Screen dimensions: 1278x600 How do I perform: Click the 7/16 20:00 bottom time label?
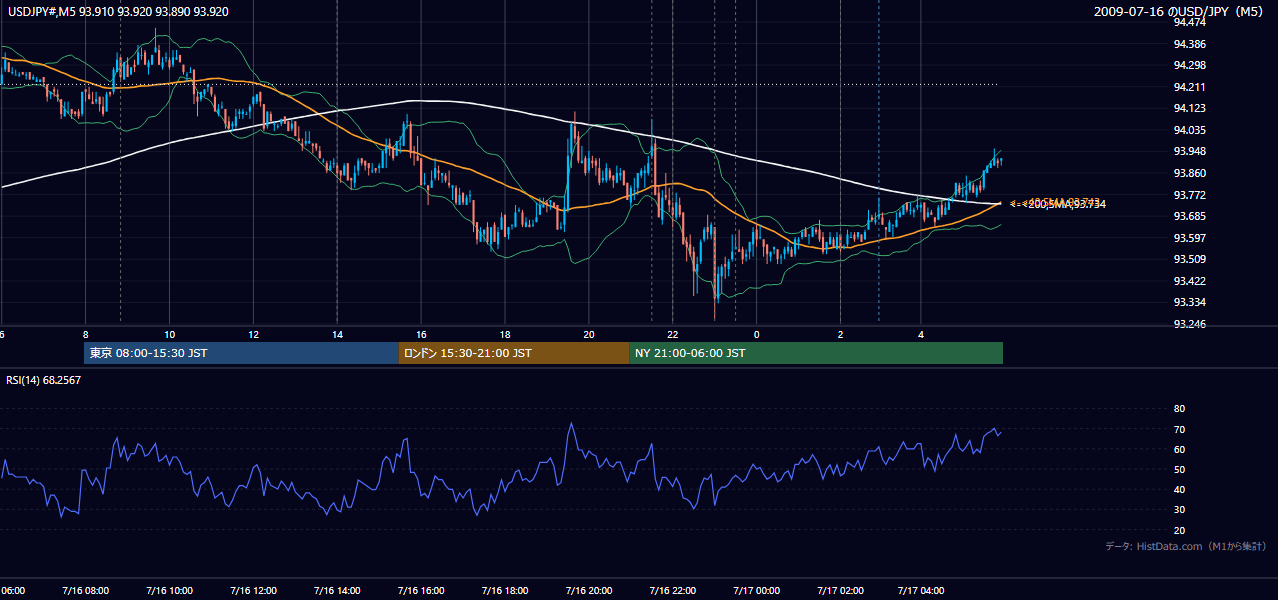point(588,590)
